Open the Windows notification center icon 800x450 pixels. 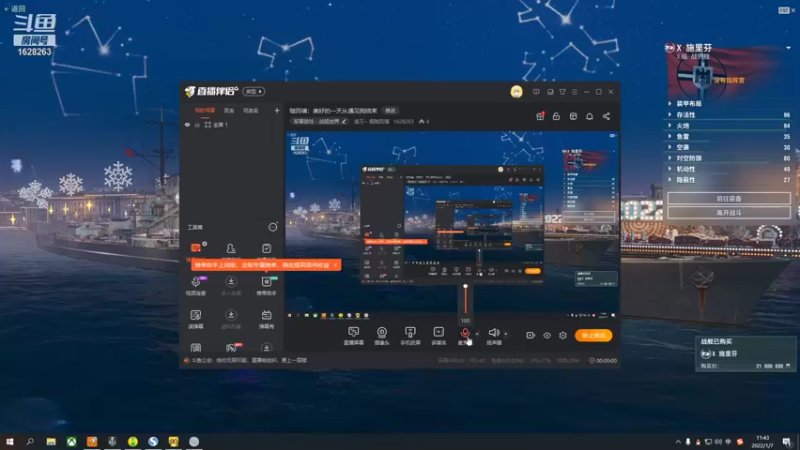coord(787,441)
